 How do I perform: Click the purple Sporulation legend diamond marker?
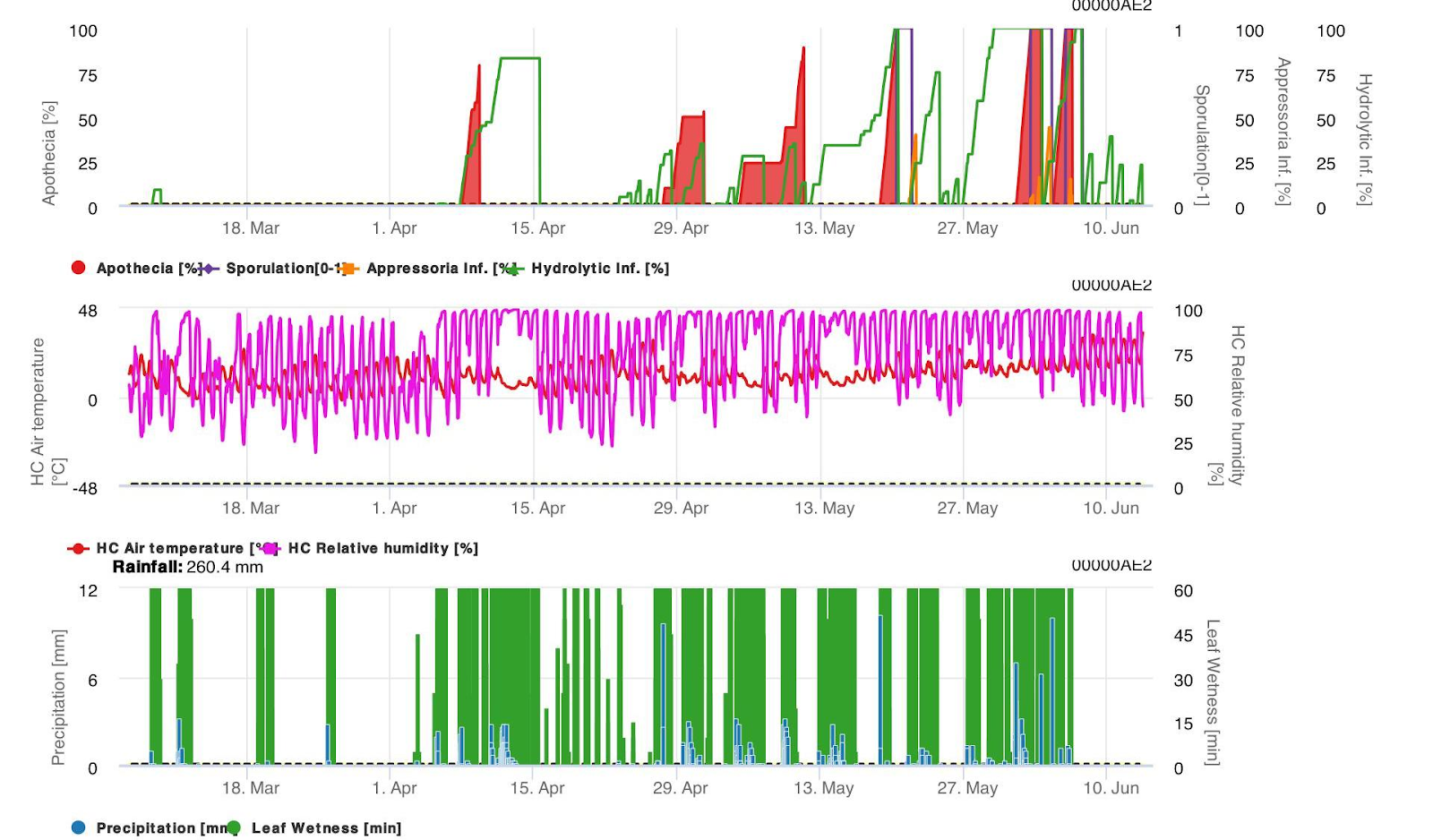[210, 268]
